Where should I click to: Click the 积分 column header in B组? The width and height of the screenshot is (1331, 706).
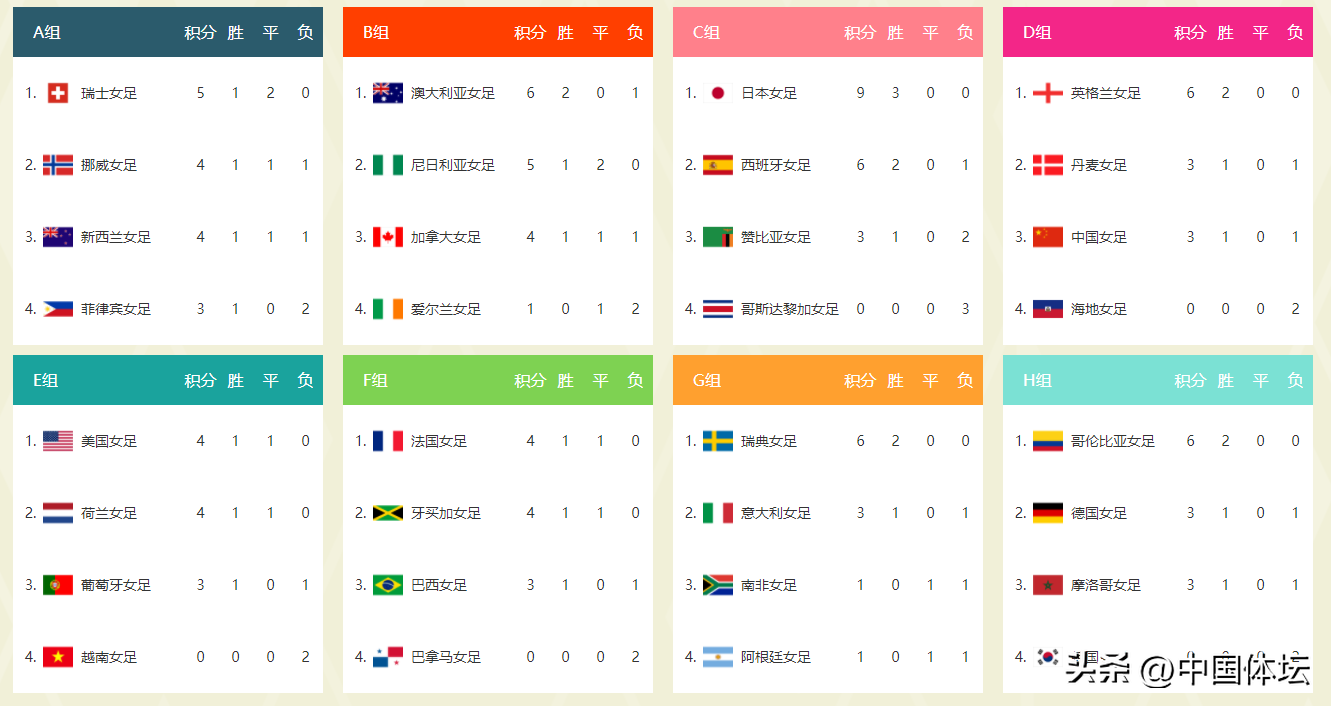coord(530,32)
